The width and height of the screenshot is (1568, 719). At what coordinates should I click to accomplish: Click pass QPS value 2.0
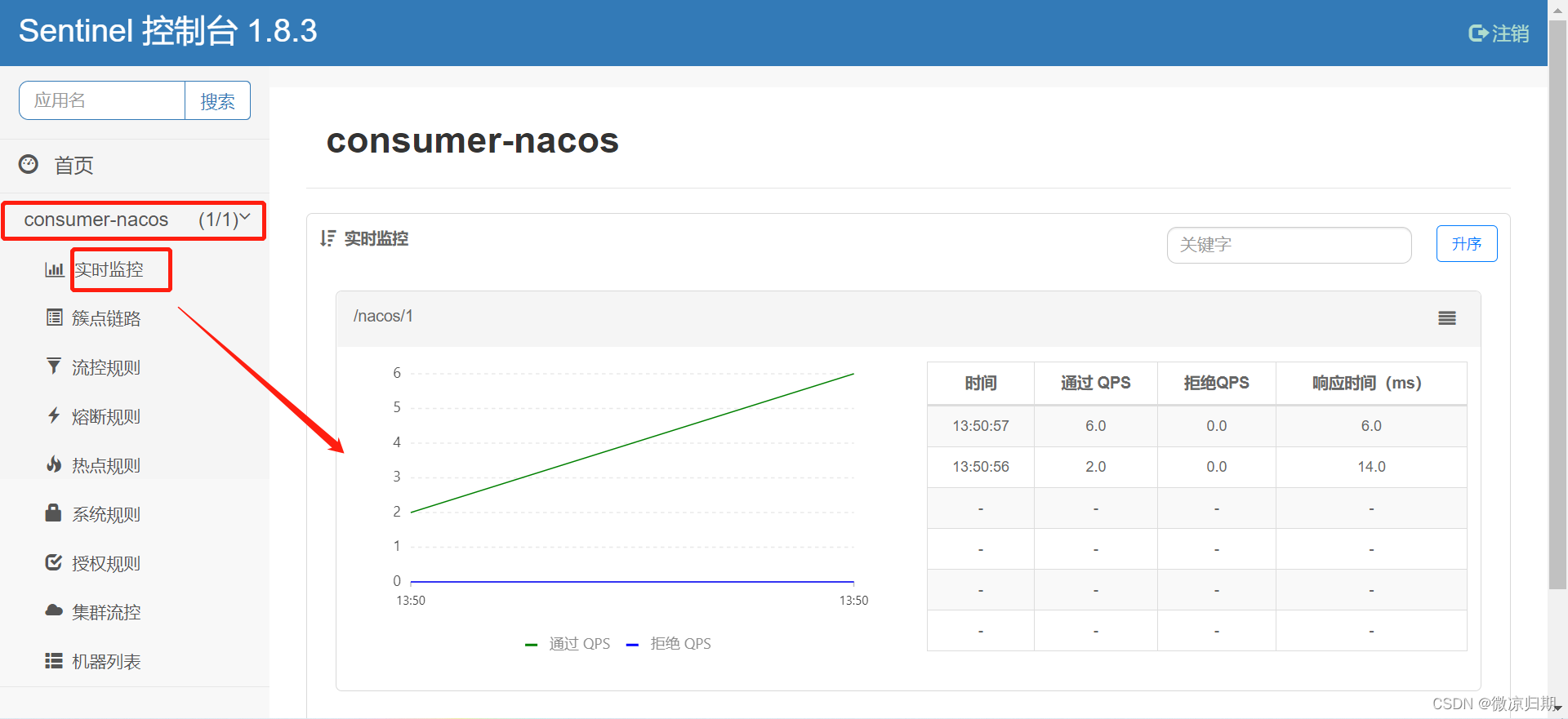point(1095,467)
